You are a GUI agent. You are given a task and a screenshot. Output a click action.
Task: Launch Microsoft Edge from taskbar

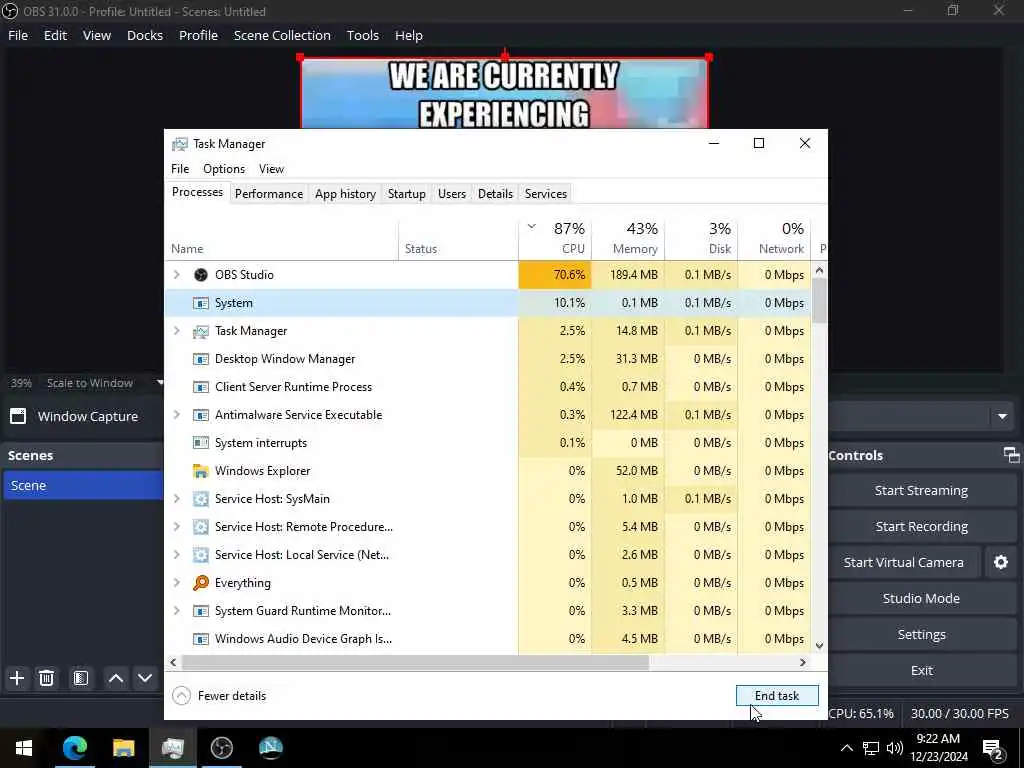(74, 748)
